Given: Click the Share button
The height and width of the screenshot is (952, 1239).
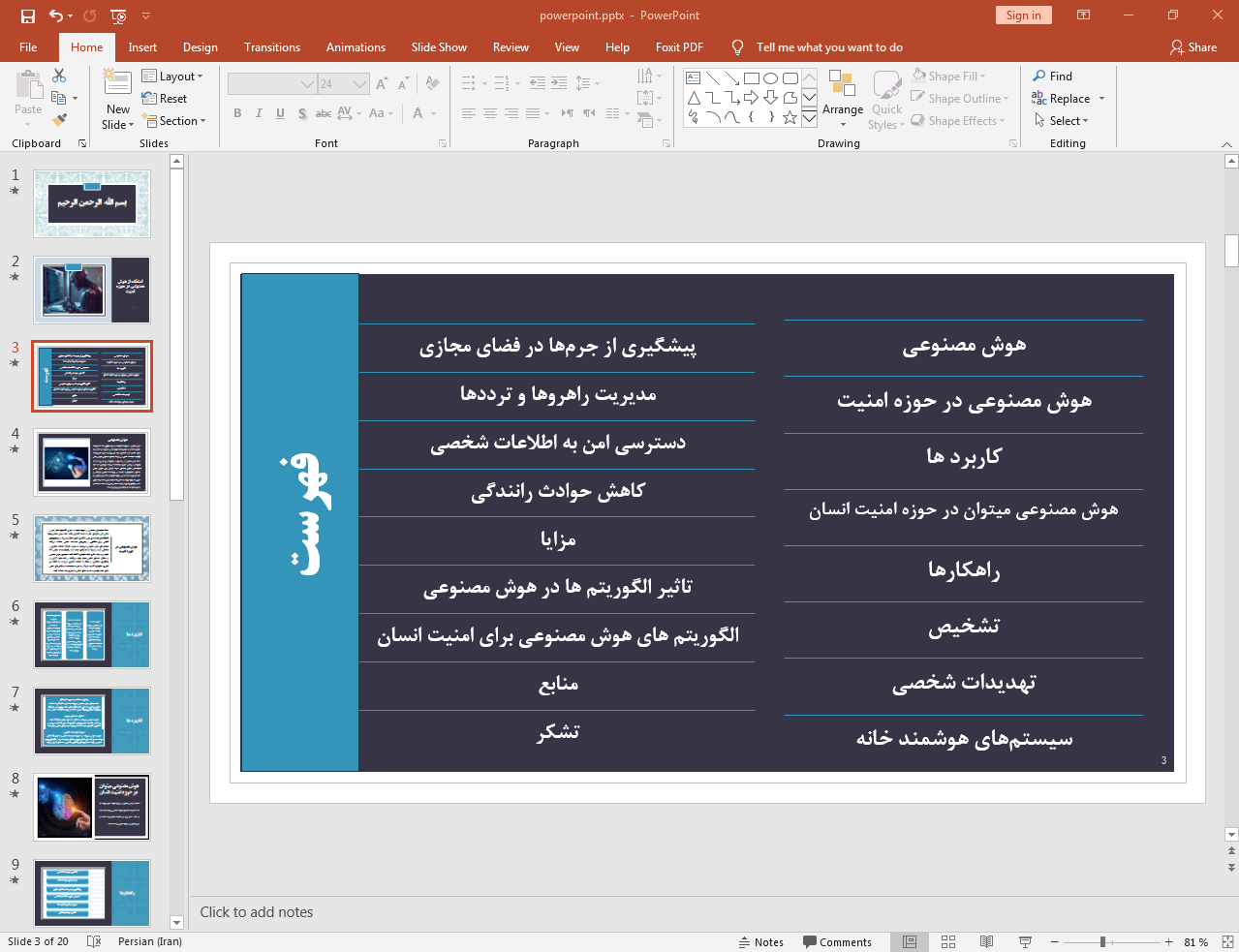Looking at the screenshot, I should pyautogui.click(x=1193, y=47).
